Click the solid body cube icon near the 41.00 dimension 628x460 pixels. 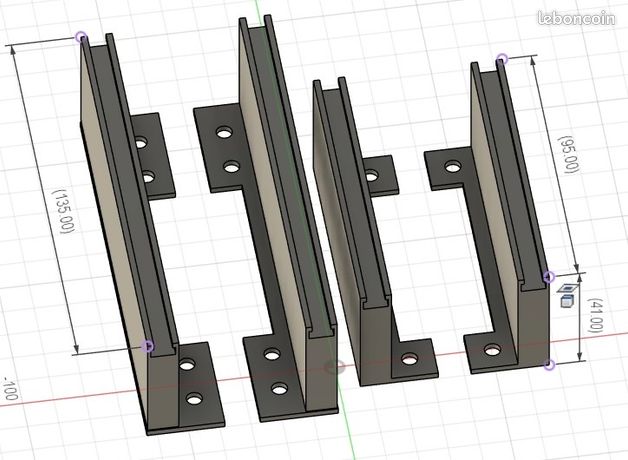[x=566, y=301]
